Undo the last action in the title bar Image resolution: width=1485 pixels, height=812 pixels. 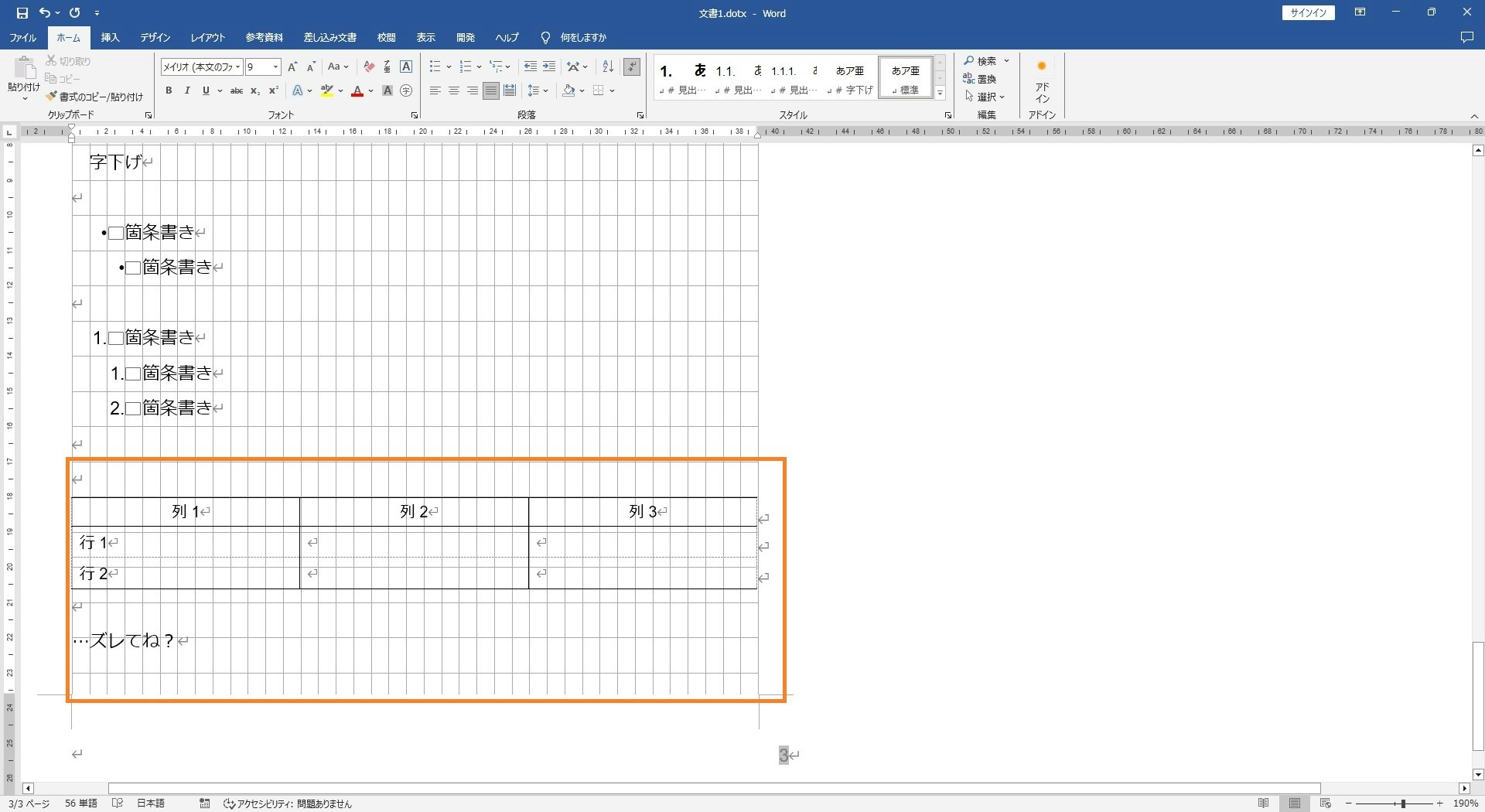45,12
